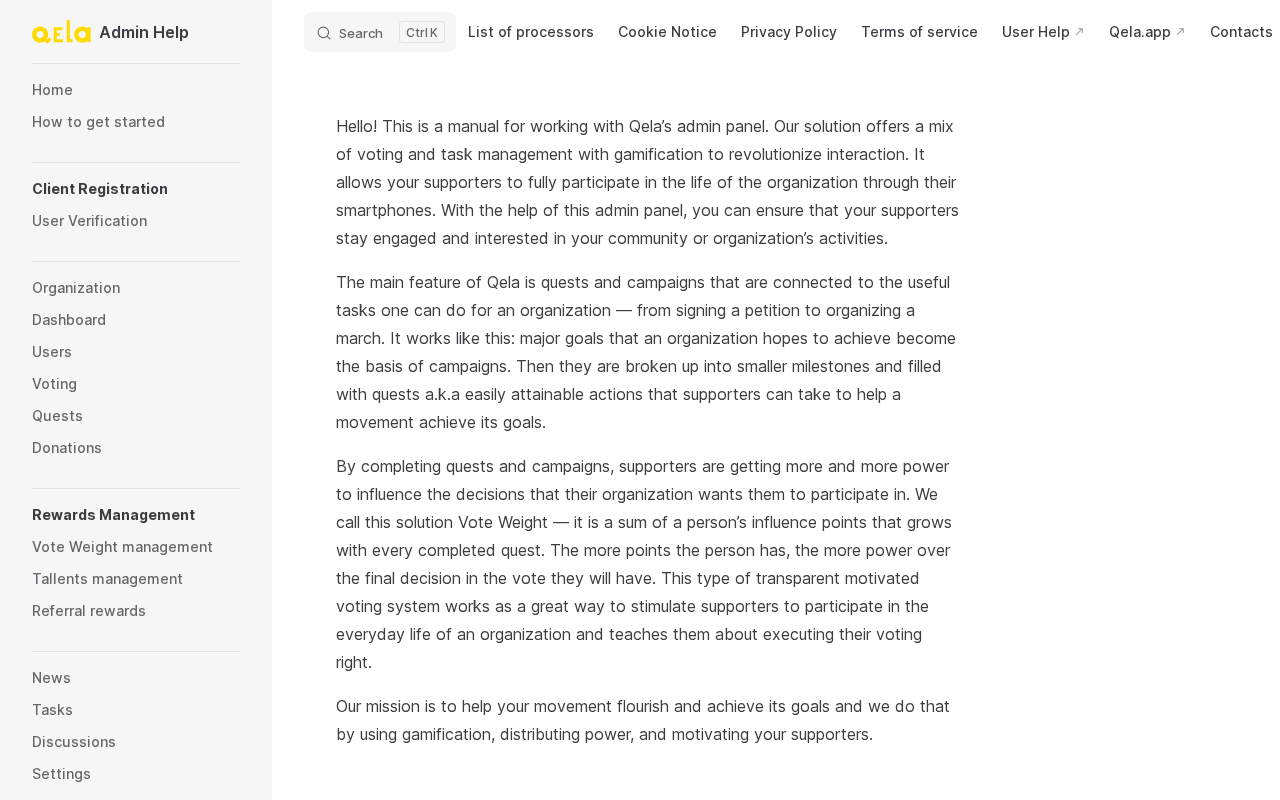Go to Privacy Policy
1280x800 pixels.
[x=789, y=32]
